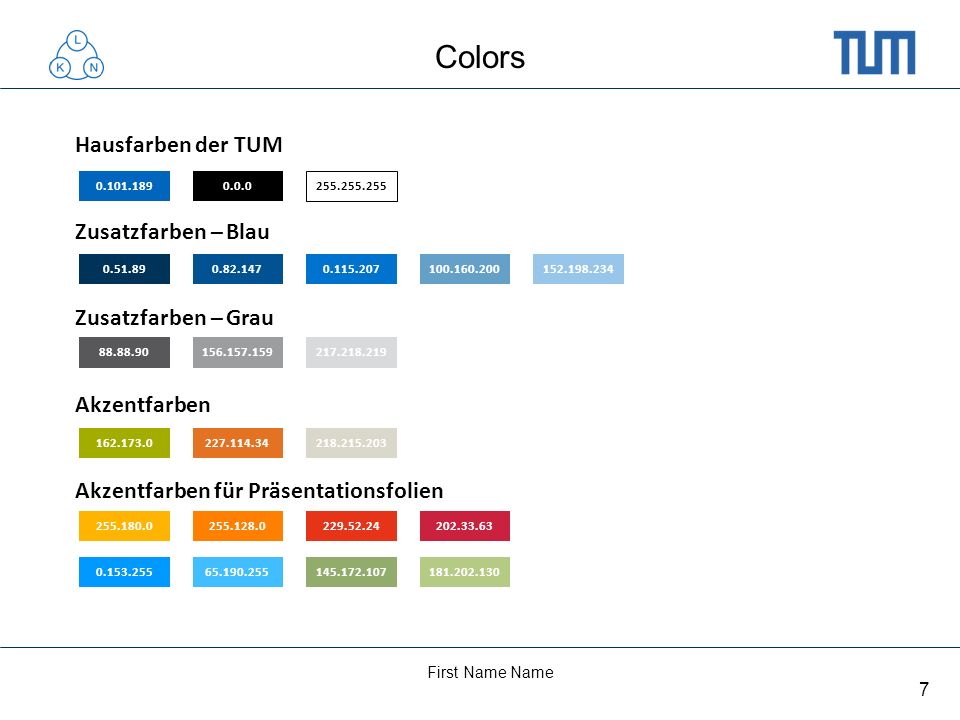Pick the red 229.52.24 swatch

(x=351, y=526)
